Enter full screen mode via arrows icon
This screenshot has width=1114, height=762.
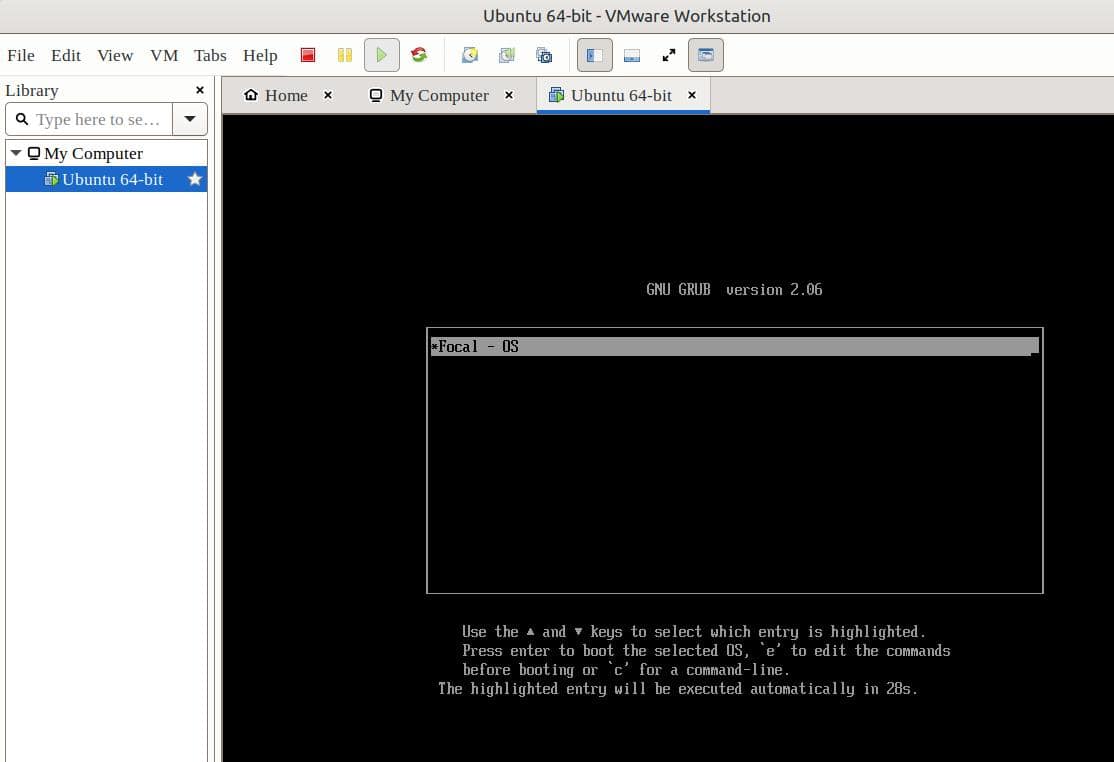click(x=669, y=55)
